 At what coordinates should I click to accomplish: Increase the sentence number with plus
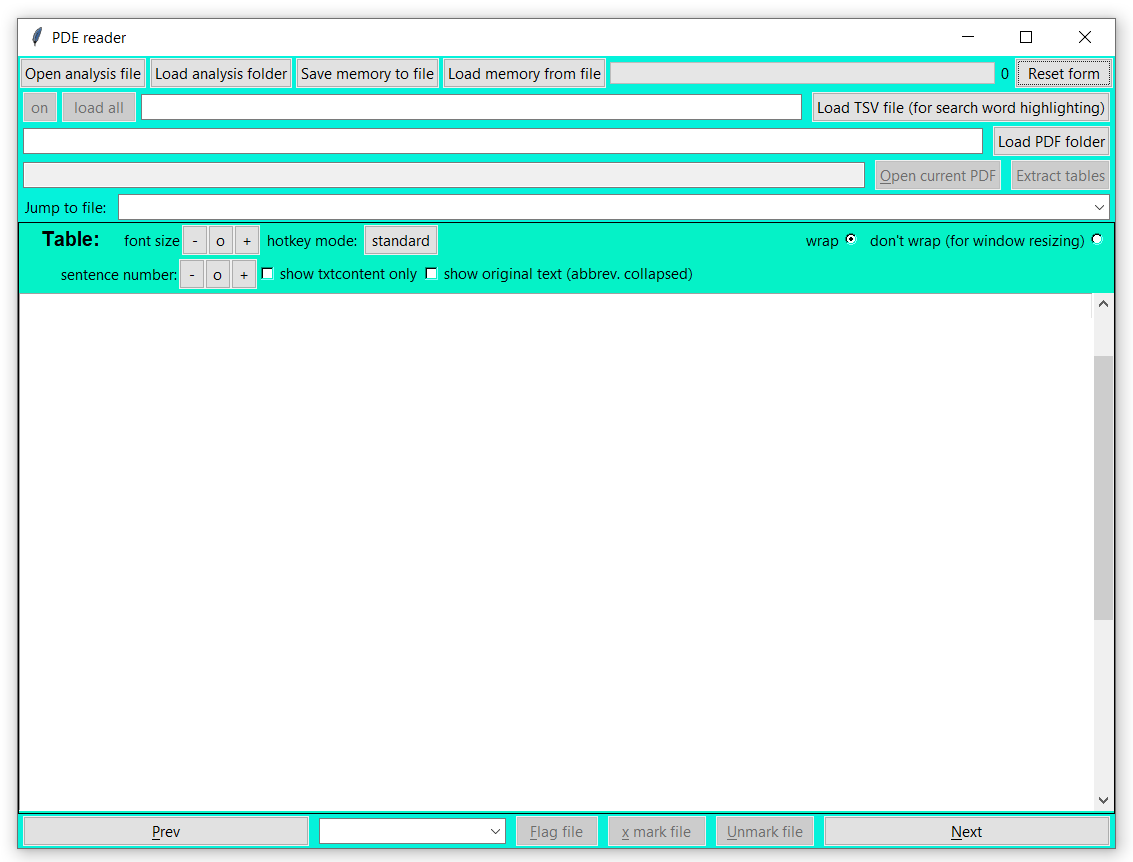pos(244,275)
